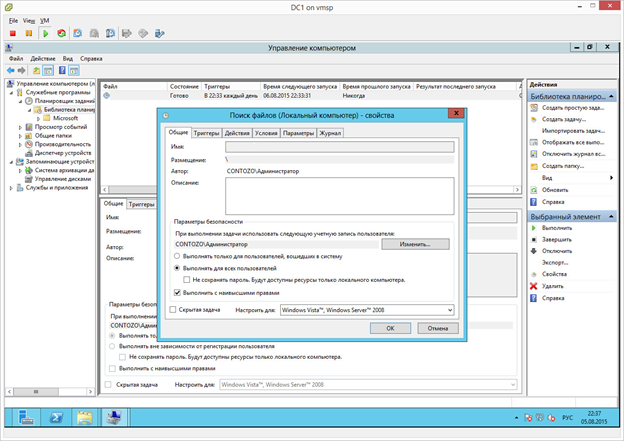Open Server Manager from the taskbar
The image size is (624, 441).
26,418
